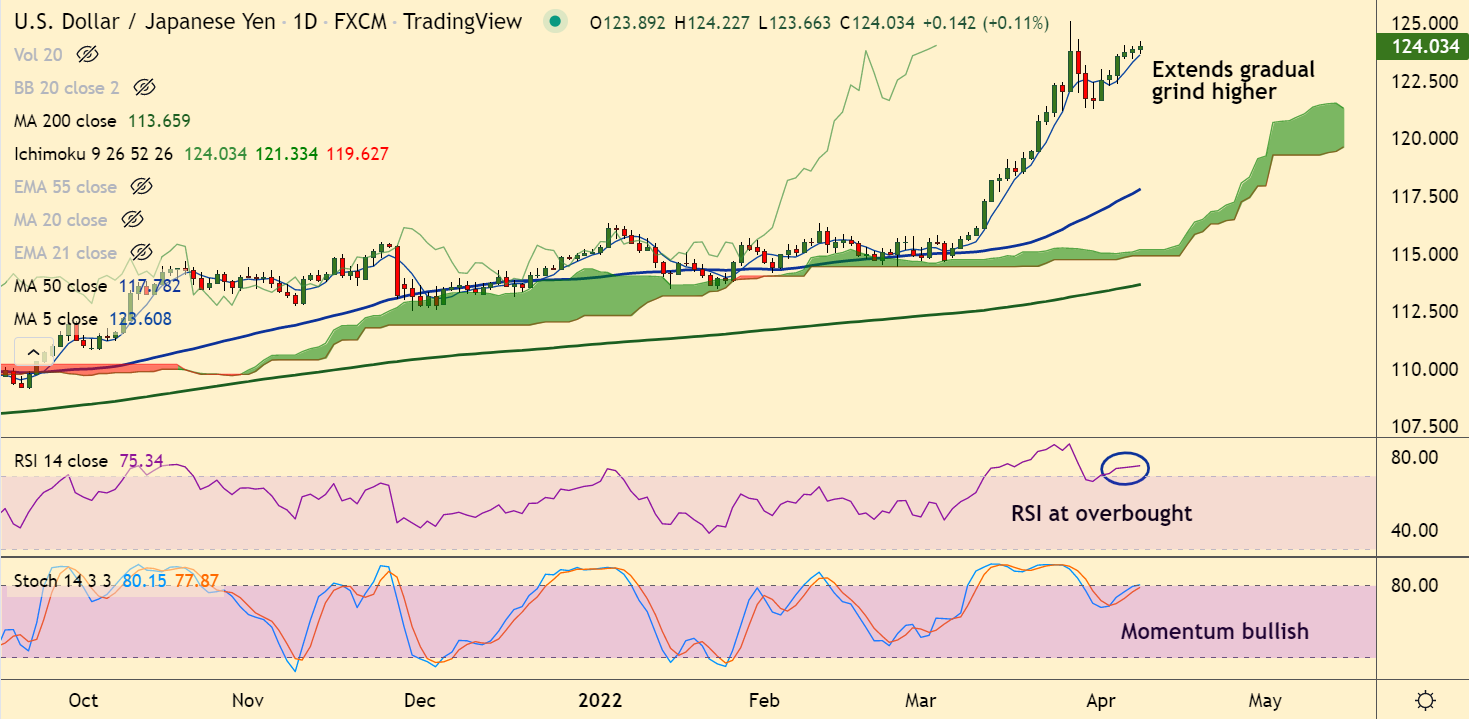Select the MA 5 close legend label
The image size is (1469, 719).
coord(56,319)
